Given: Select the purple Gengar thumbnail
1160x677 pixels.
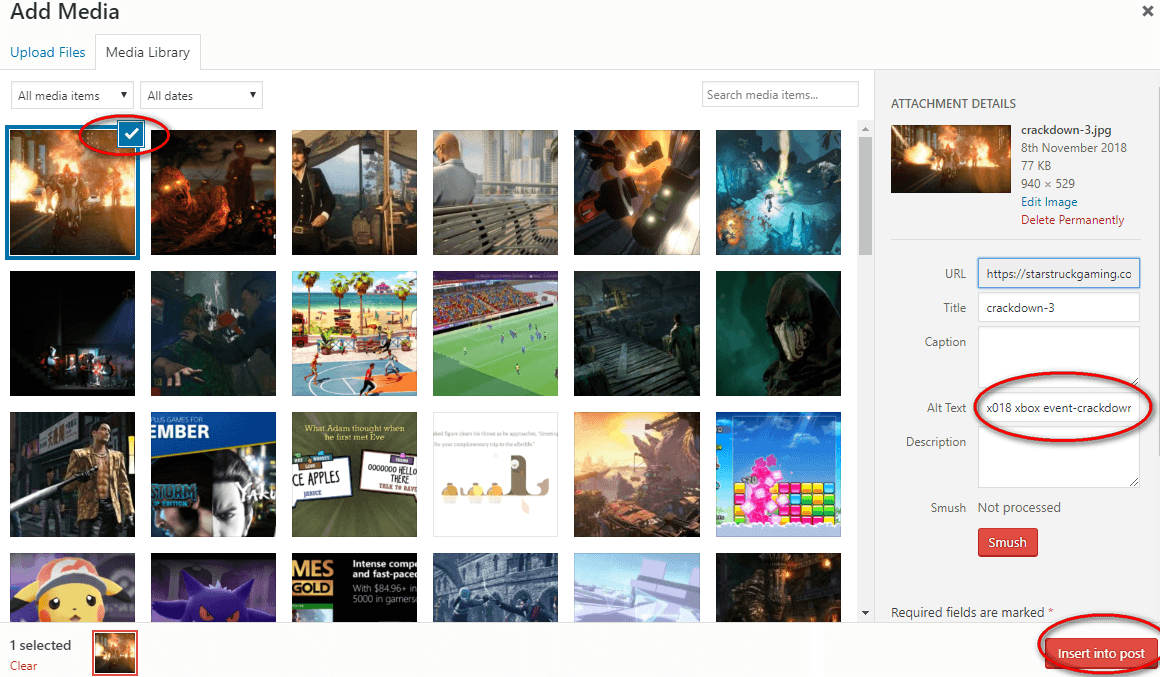Looking at the screenshot, I should coord(213,587).
